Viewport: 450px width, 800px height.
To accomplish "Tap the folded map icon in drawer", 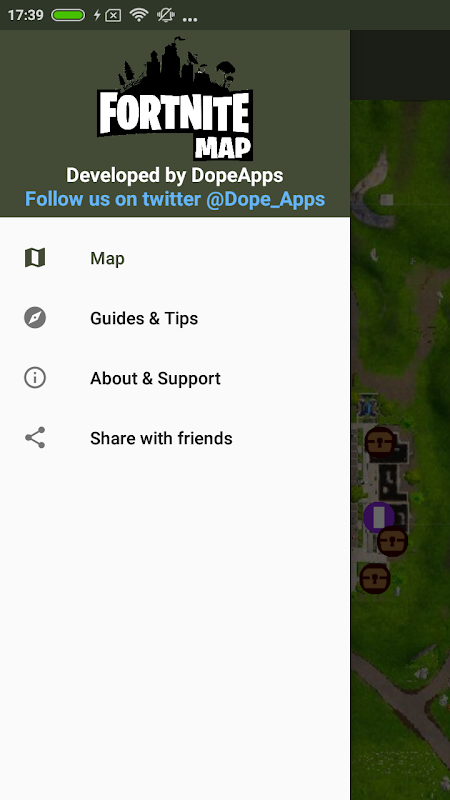I will click(35, 258).
